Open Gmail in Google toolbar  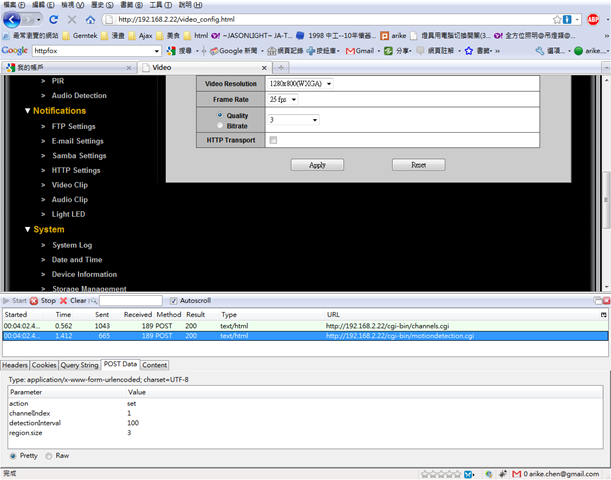360,51
